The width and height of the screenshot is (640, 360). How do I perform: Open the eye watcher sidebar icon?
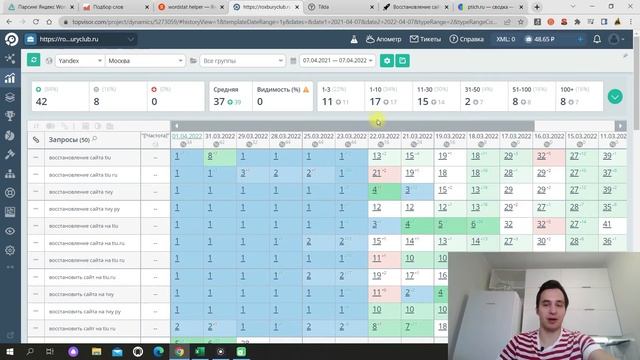click(10, 231)
